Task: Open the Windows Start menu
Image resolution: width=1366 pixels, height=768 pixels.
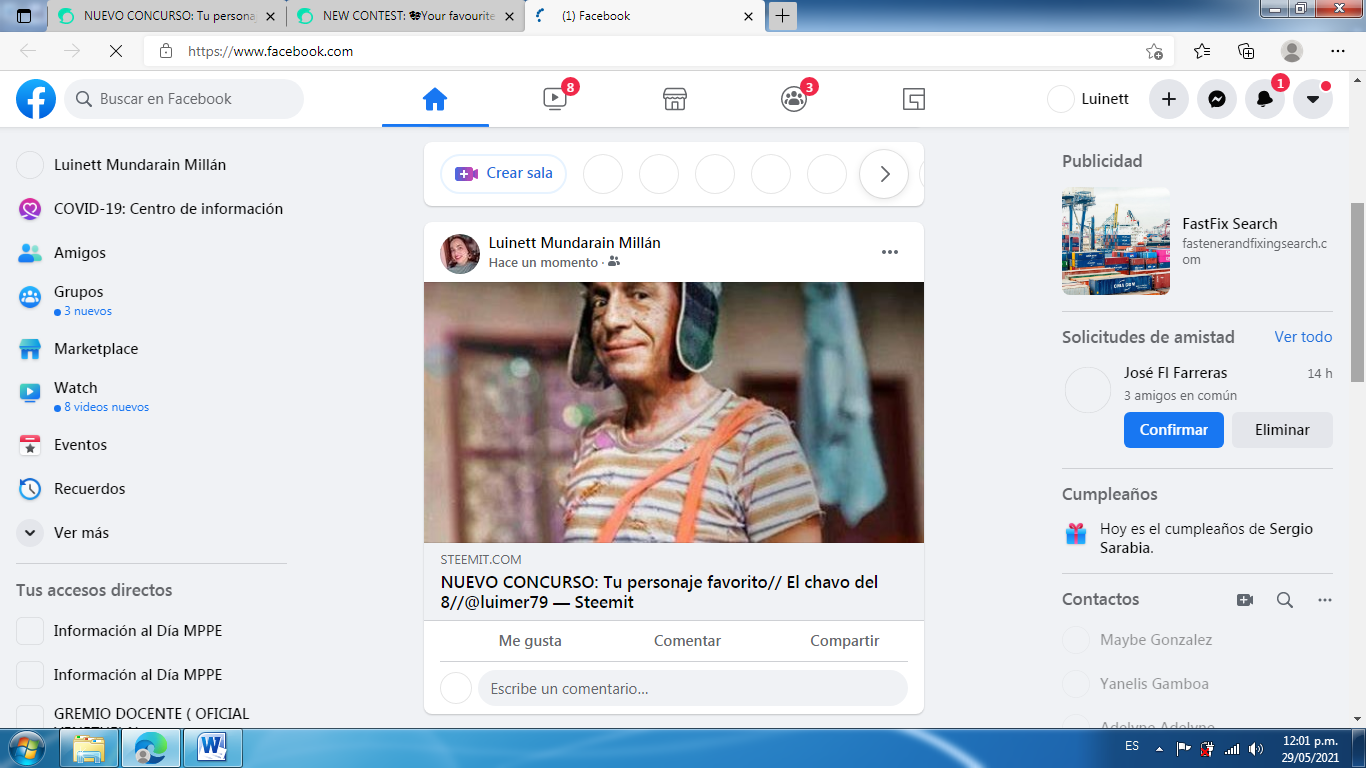Action: click(x=26, y=747)
